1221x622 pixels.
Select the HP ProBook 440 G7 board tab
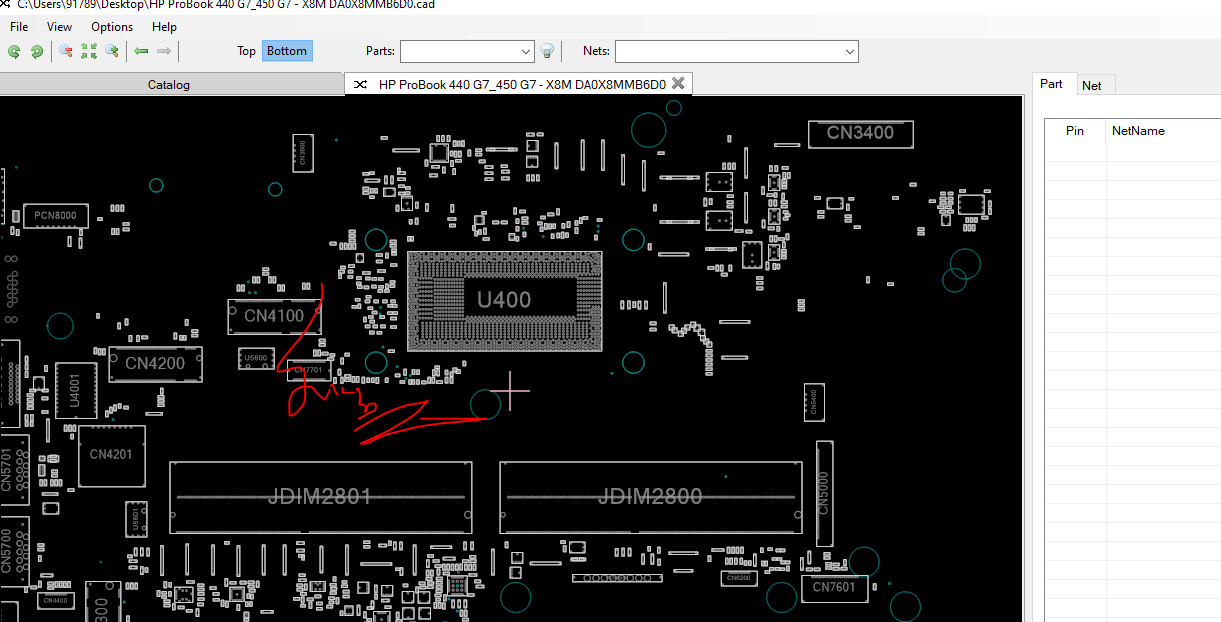pos(520,84)
